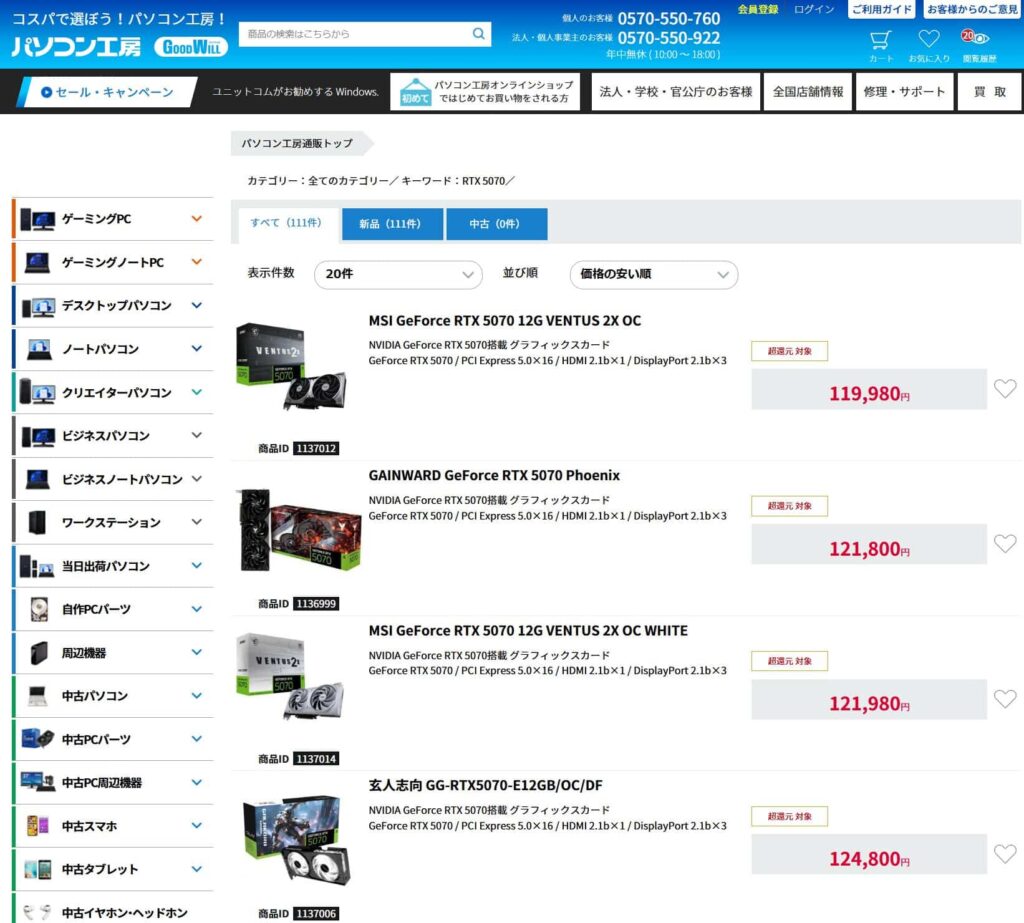
Task: Open 玄人志向 graphics card thumbnail
Action: (296, 839)
